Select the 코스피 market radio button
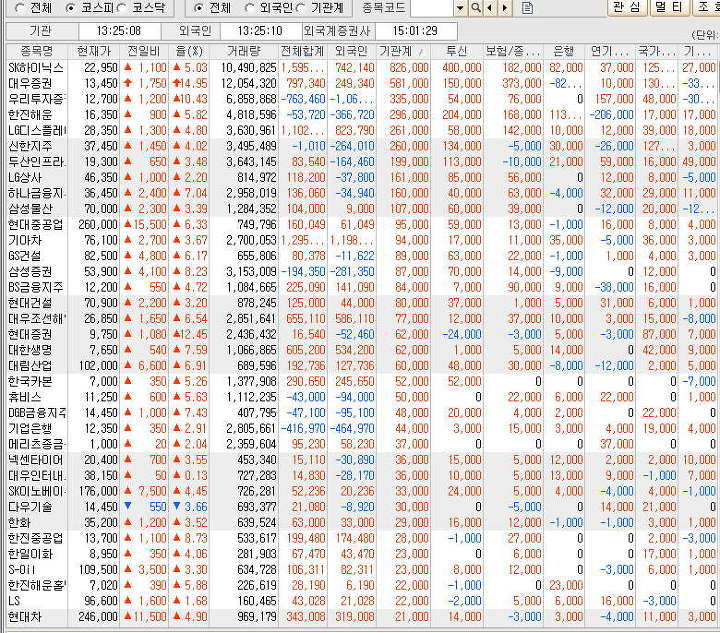The image size is (720, 633). tap(70, 8)
